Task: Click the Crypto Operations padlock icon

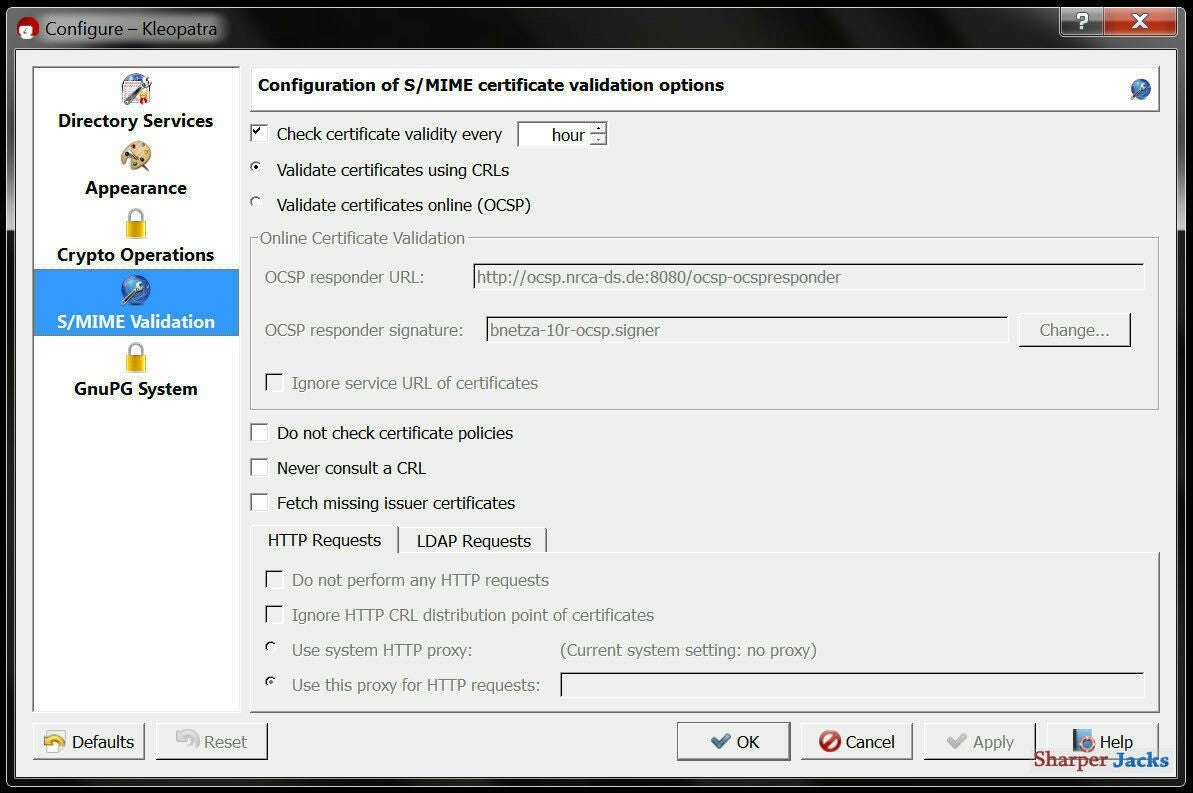Action: point(135,224)
